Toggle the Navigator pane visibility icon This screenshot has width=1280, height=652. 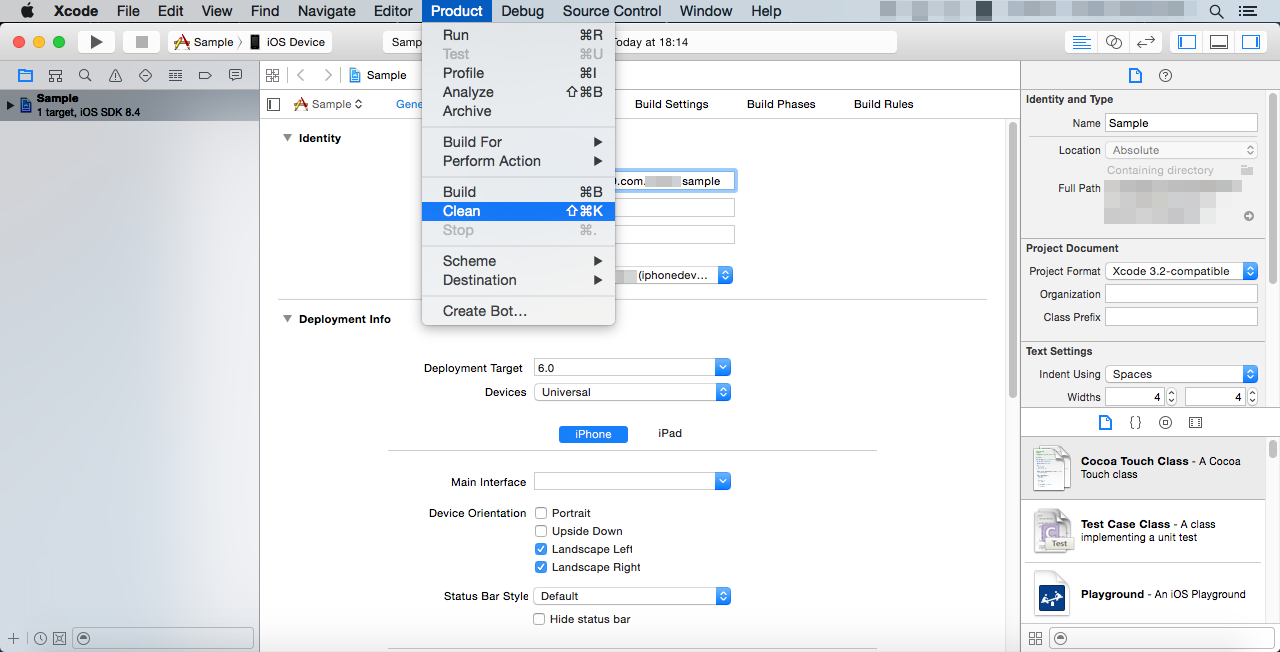[1187, 42]
